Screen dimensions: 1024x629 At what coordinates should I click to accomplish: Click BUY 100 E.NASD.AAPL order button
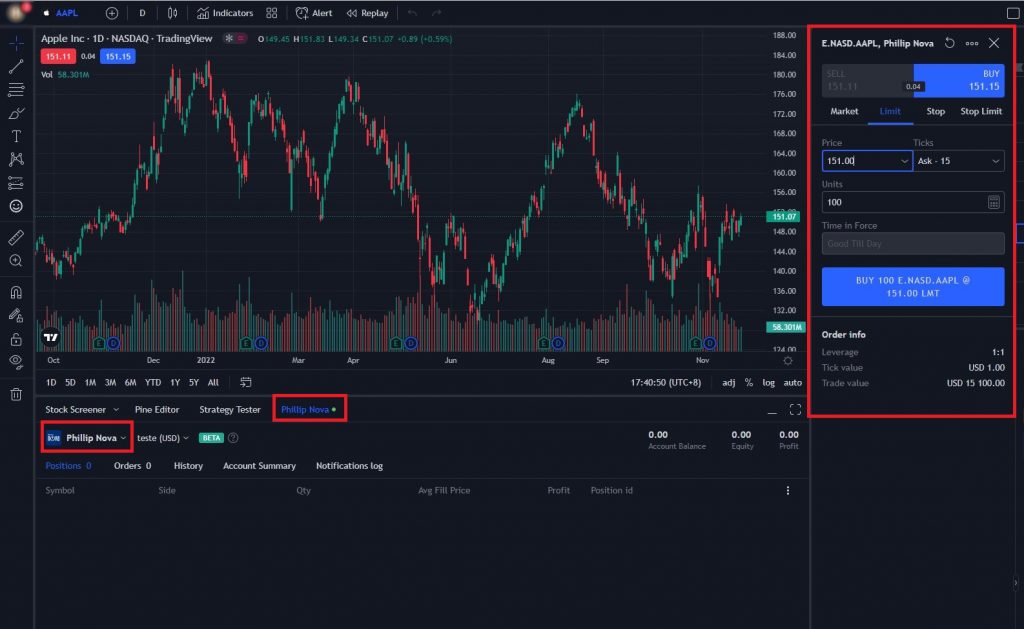(912, 287)
